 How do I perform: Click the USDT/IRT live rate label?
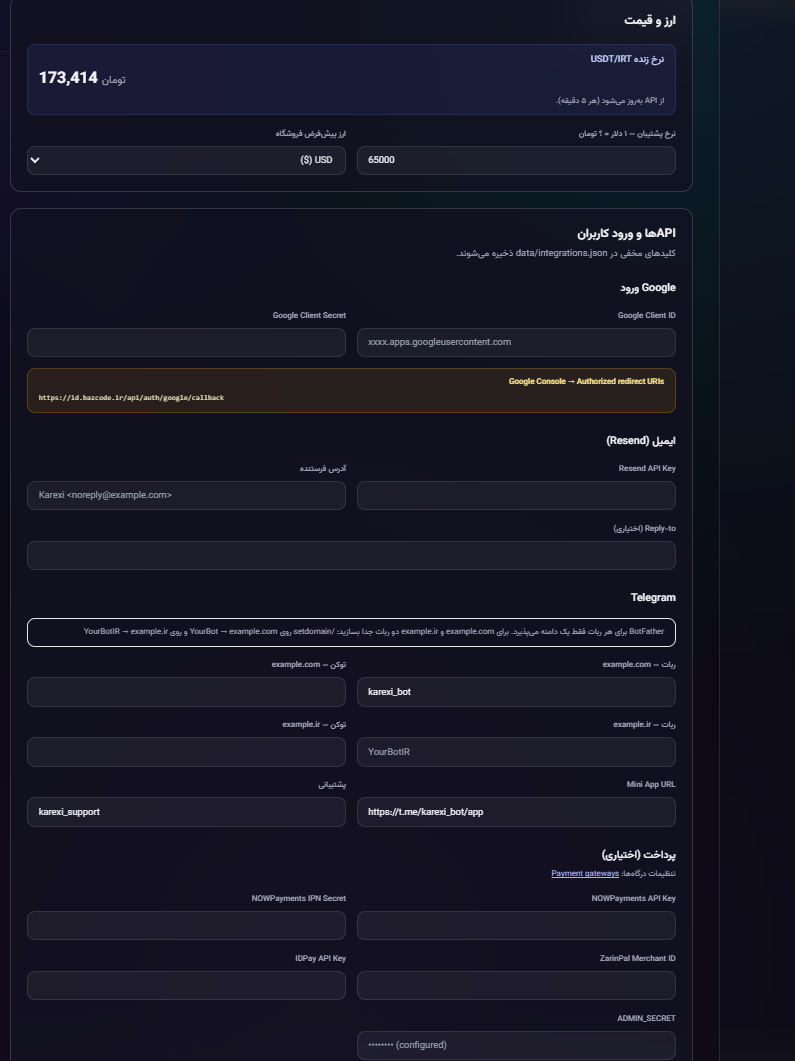click(627, 59)
